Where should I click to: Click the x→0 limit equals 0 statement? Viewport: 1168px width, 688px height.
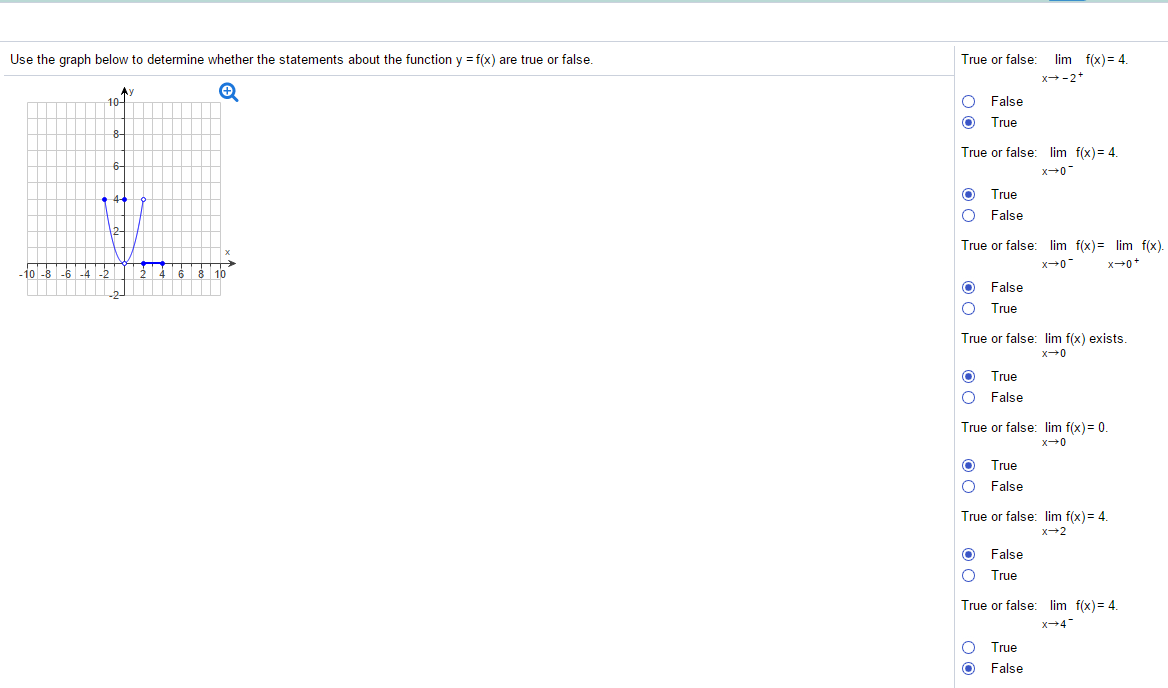(1035, 433)
